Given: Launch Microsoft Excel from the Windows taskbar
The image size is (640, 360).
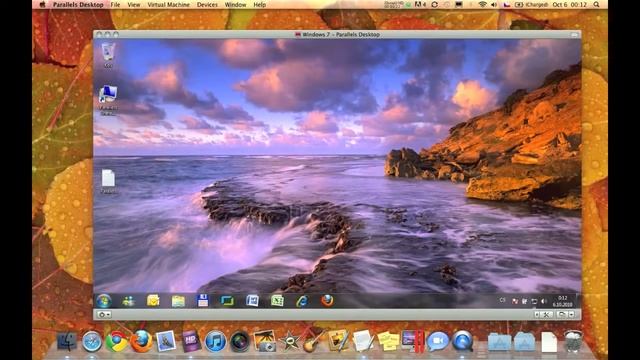Looking at the screenshot, I should [x=277, y=301].
